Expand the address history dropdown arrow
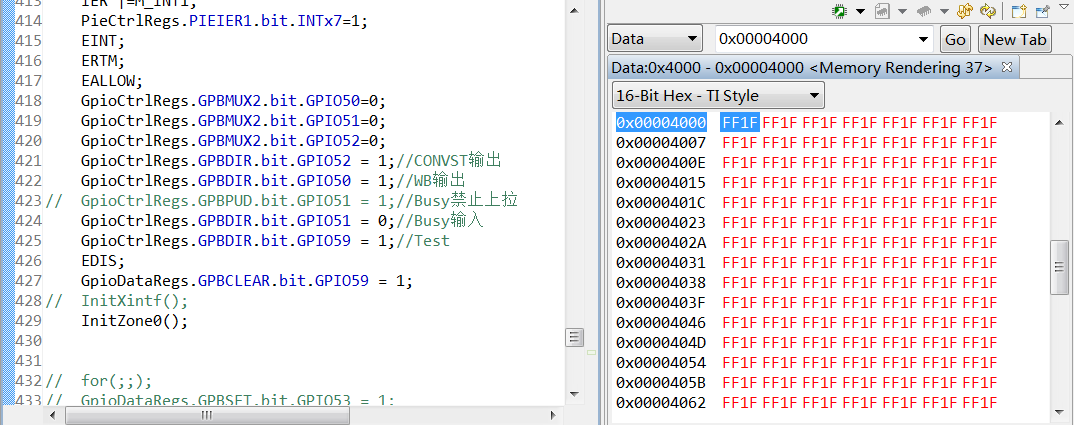 924,39
